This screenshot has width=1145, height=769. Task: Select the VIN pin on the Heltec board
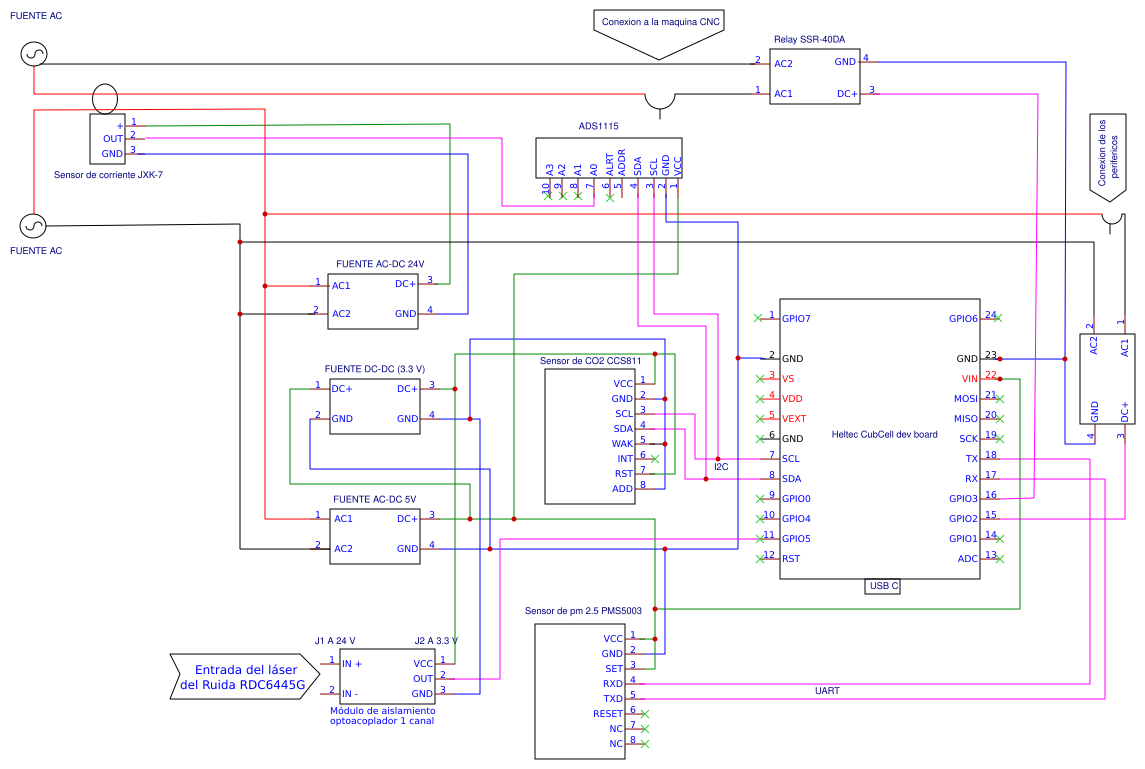[x=969, y=378]
